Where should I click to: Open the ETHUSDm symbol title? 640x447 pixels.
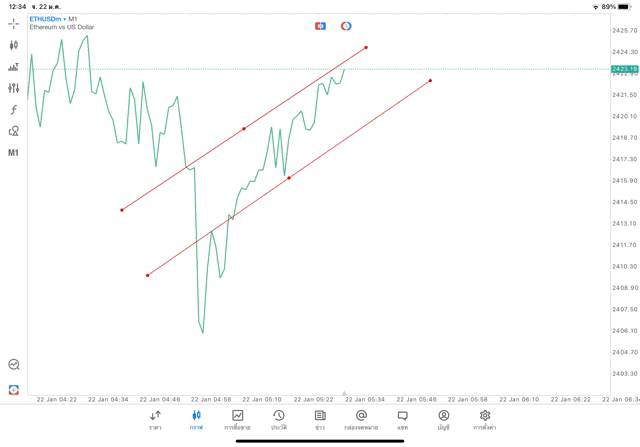tap(48, 19)
